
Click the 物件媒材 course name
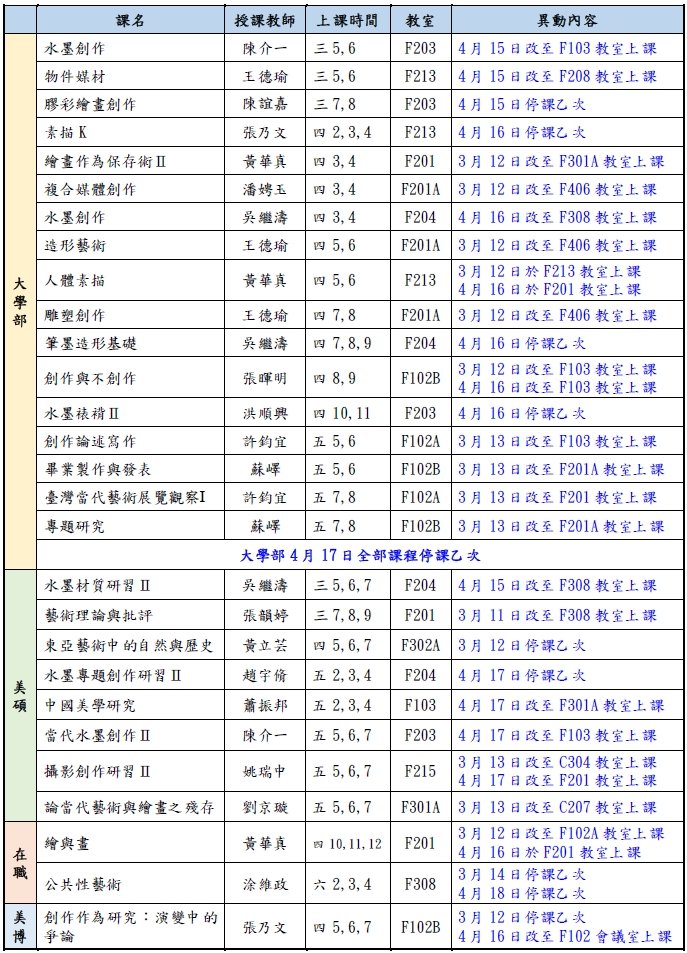[73, 76]
